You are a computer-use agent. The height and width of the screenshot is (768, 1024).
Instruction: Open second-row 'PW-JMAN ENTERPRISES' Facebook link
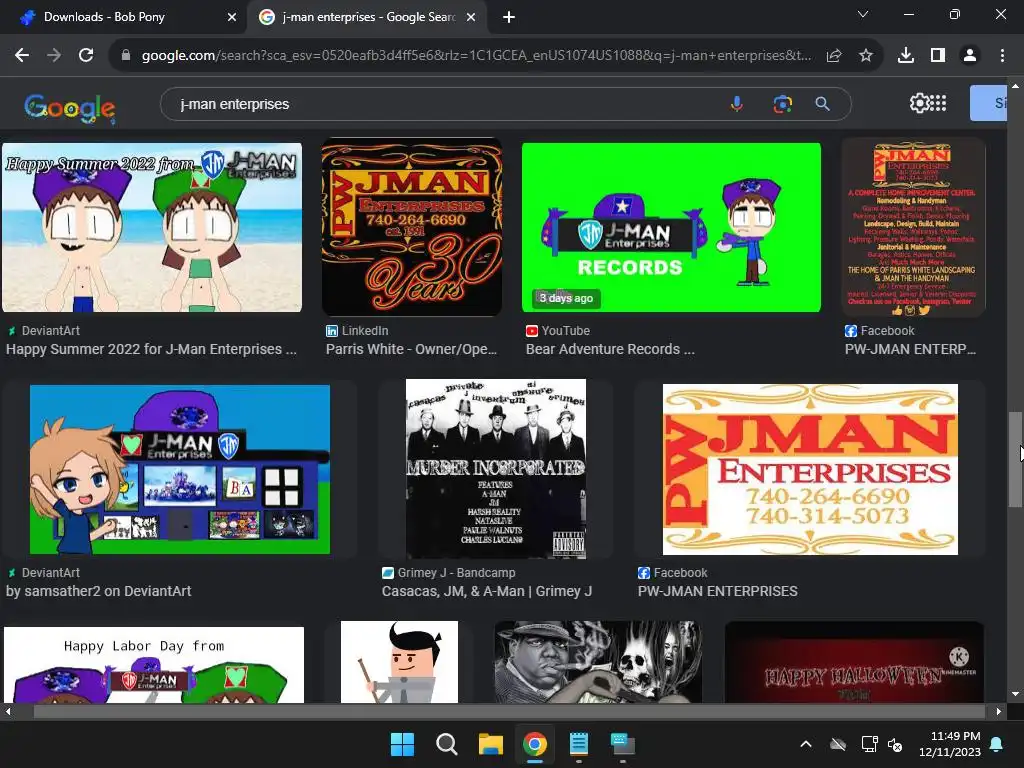coord(717,591)
